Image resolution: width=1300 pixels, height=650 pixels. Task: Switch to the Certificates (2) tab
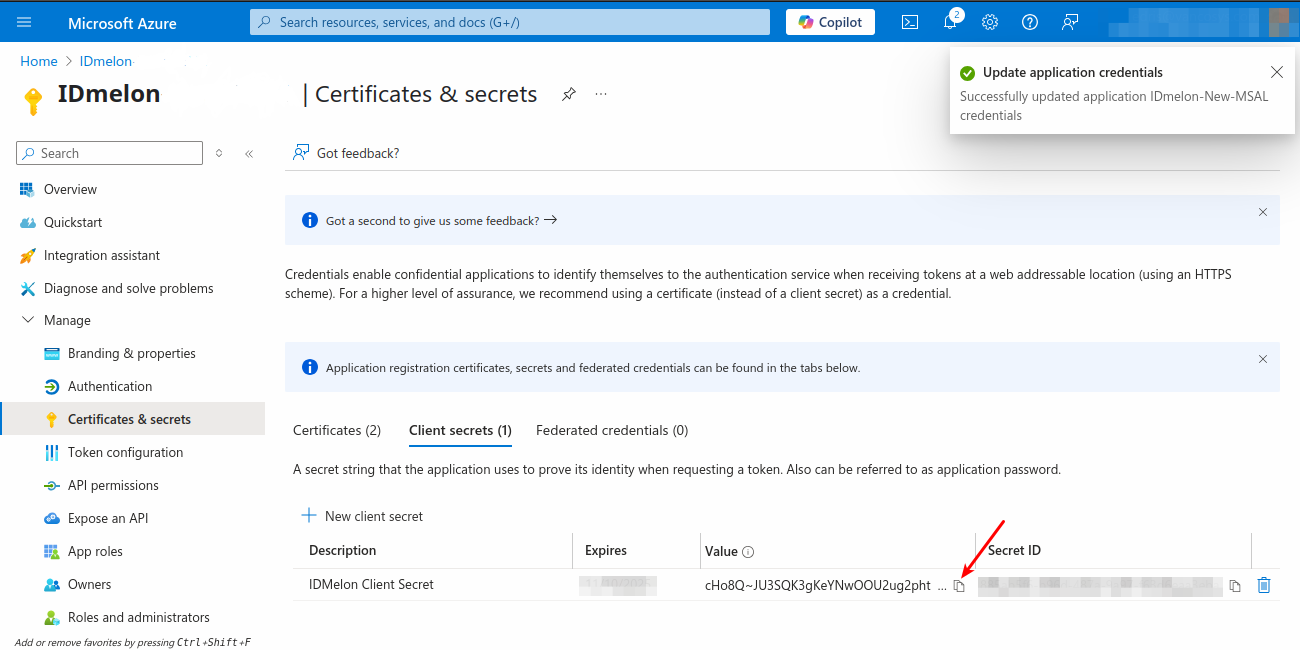coord(337,430)
